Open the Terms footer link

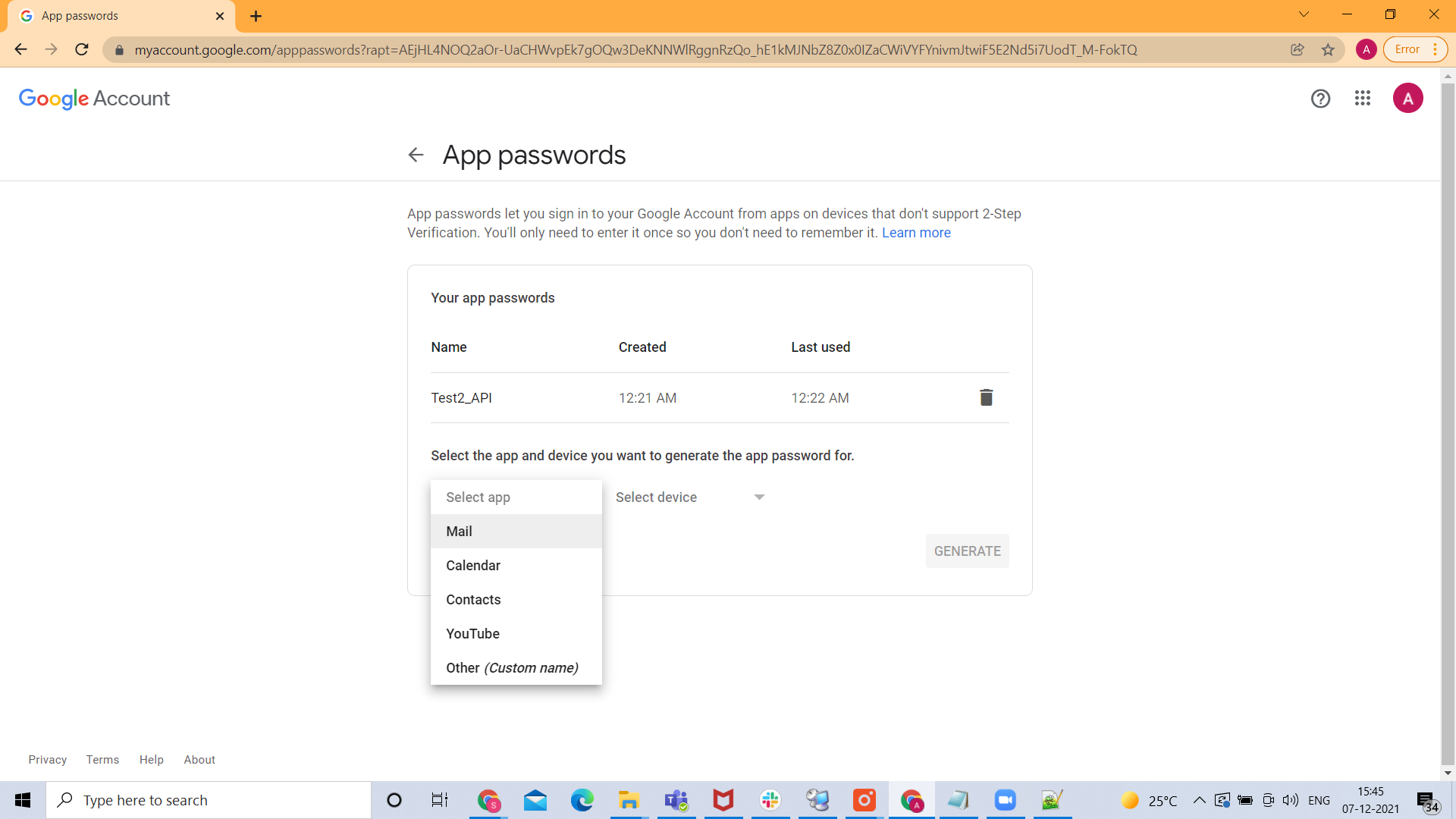point(102,760)
